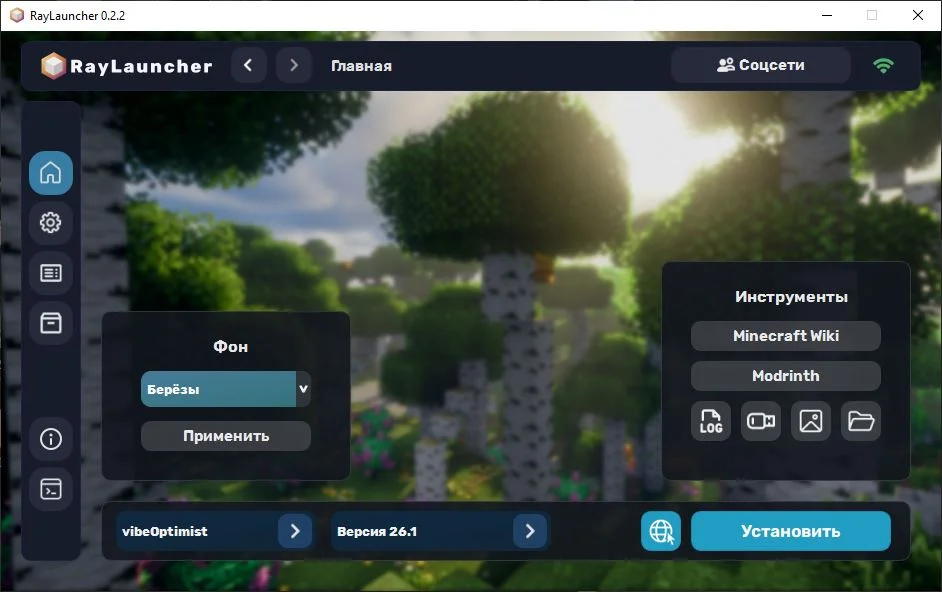
Task: Open the console terminal icon
Action: click(50, 489)
